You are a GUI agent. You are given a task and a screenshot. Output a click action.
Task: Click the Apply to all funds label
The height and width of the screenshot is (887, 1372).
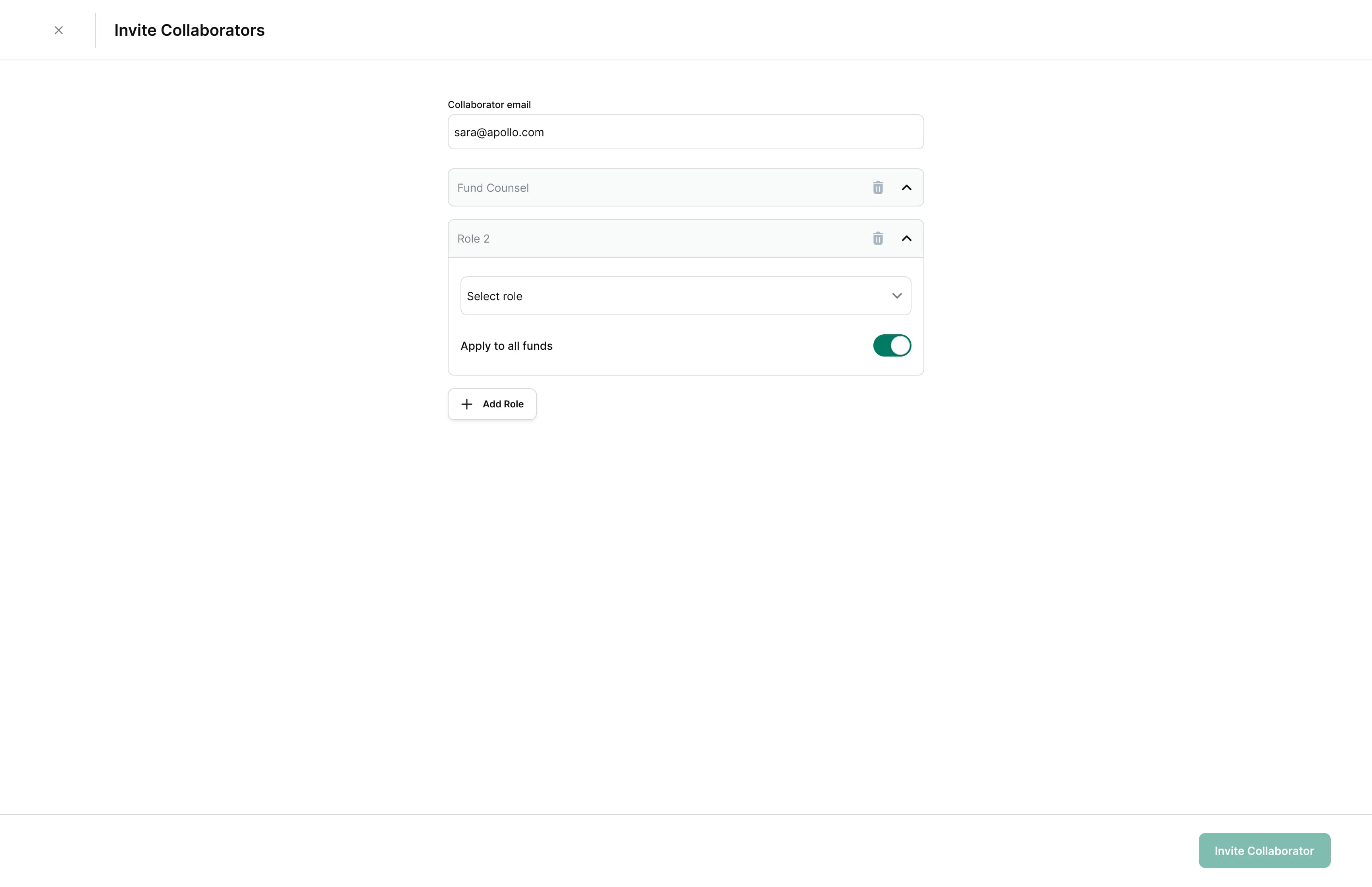click(506, 345)
